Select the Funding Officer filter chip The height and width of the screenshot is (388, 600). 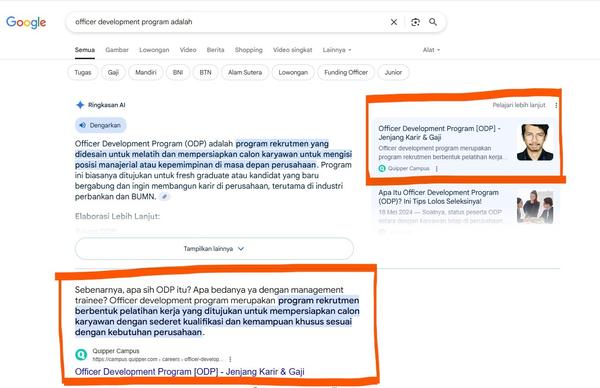coord(346,72)
